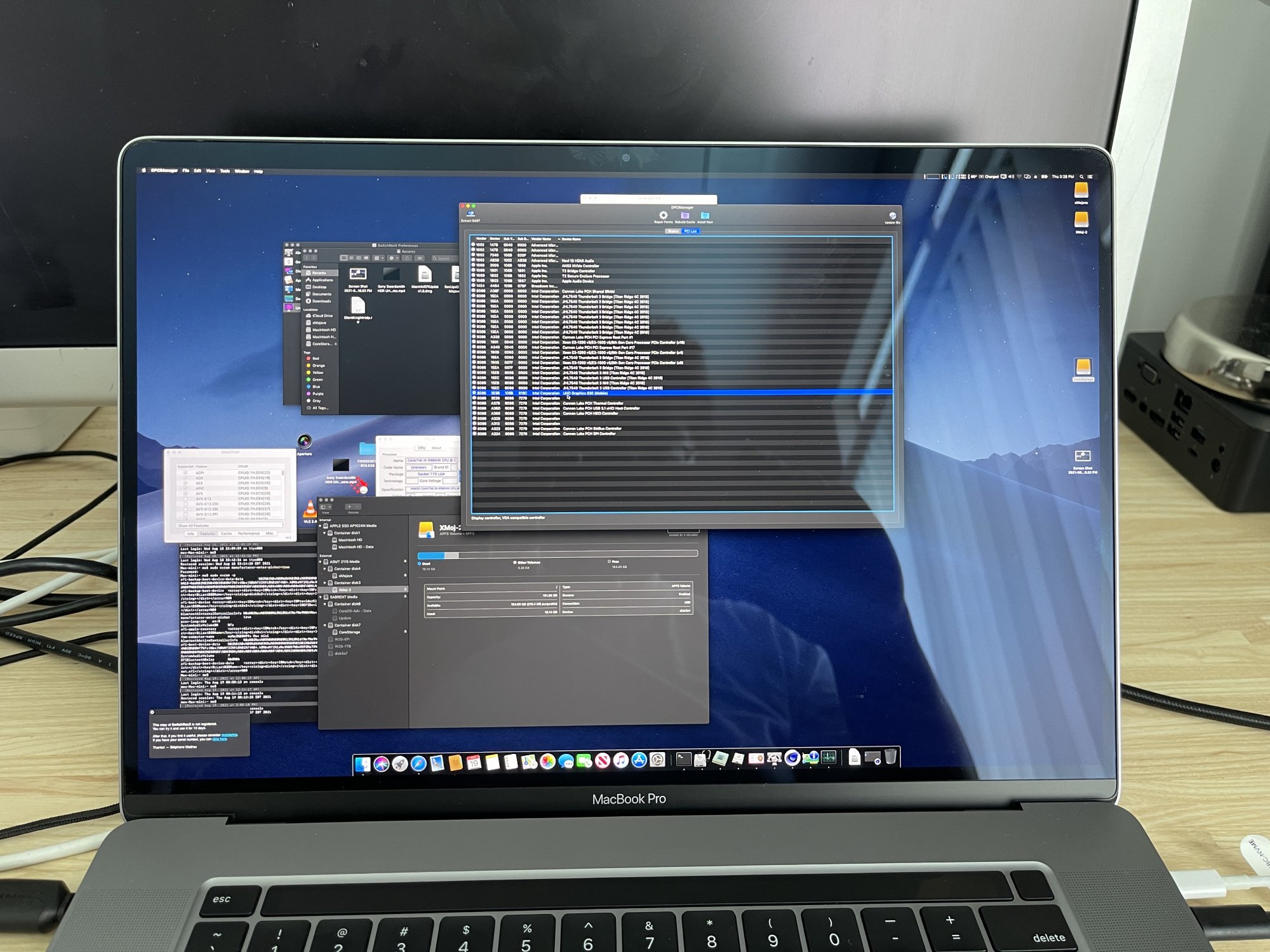The image size is (1270, 952).
Task: Select Cannon Lake PCH Shared SRAM row
Action: pyautogui.click(x=681, y=291)
